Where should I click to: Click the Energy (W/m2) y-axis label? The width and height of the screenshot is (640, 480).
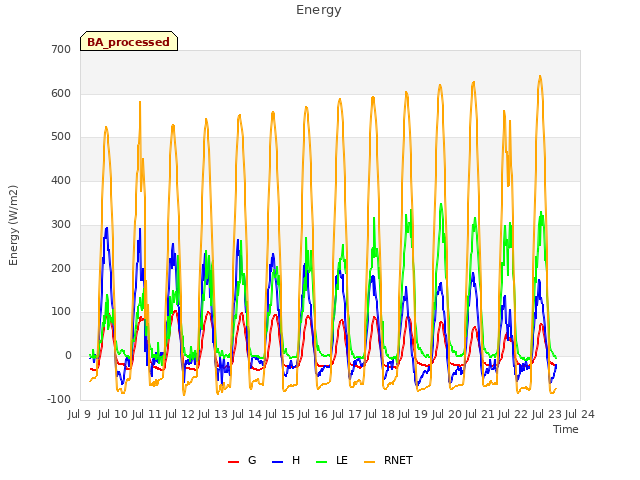[x=13, y=225]
